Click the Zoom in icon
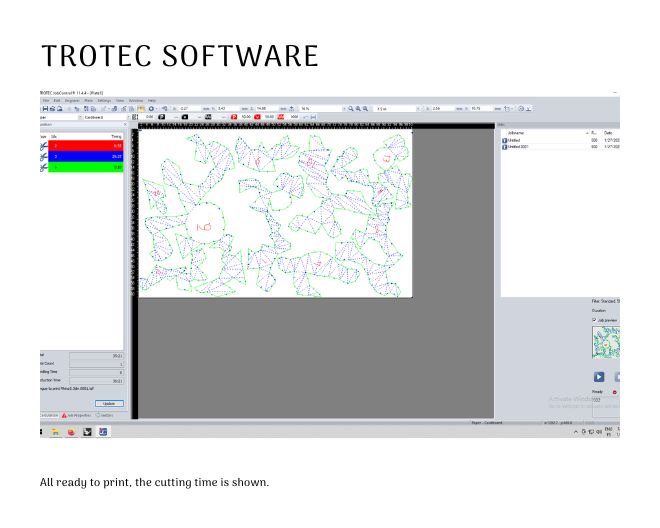Screen dimensions: 660x528 [358, 109]
